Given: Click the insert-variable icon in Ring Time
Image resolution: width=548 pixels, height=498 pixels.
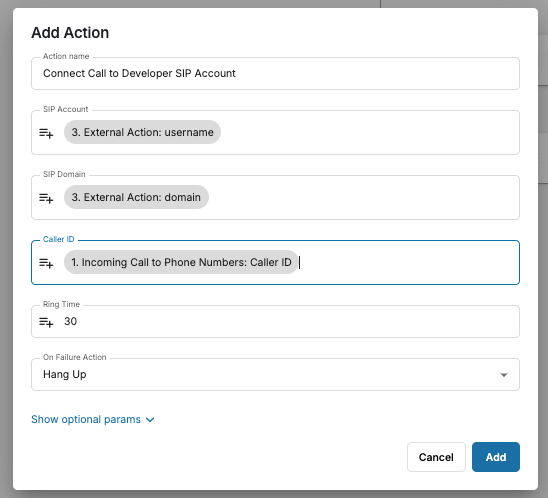Looking at the screenshot, I should pos(46,322).
